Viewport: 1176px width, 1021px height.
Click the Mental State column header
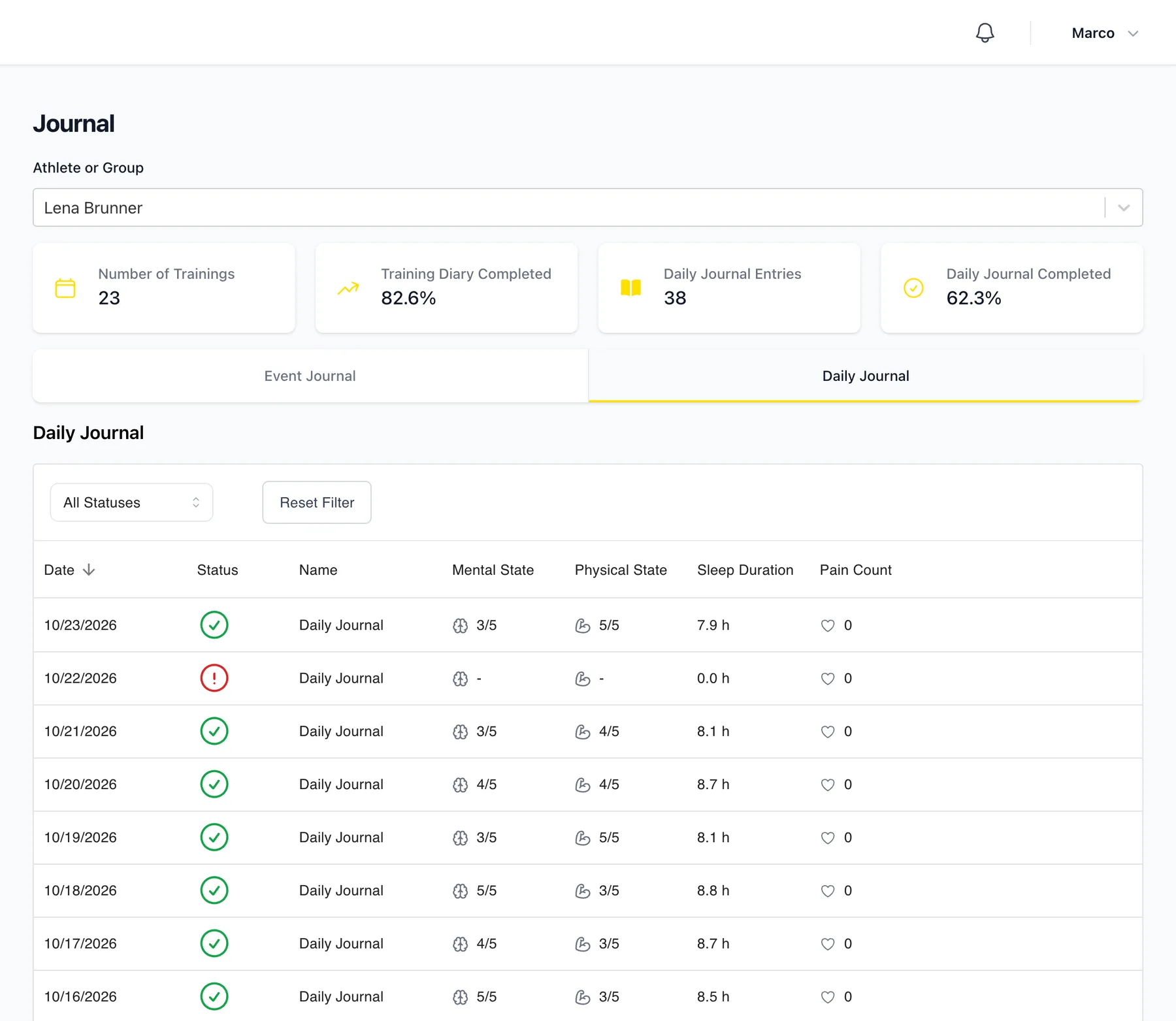point(493,570)
